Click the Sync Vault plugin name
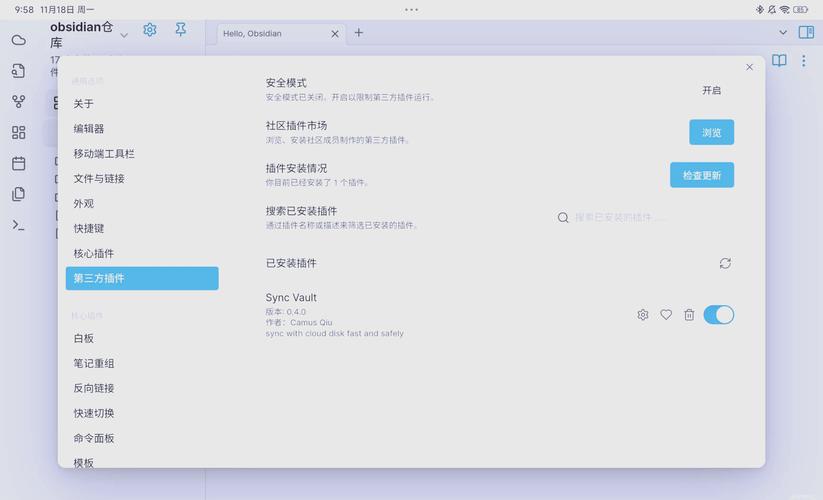 pos(291,297)
